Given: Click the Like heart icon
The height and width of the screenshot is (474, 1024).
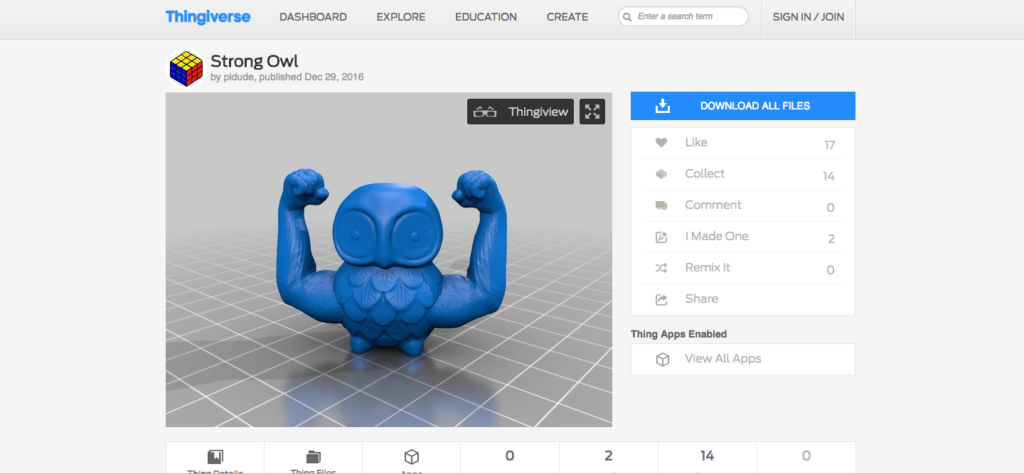Looking at the screenshot, I should click(x=661, y=142).
